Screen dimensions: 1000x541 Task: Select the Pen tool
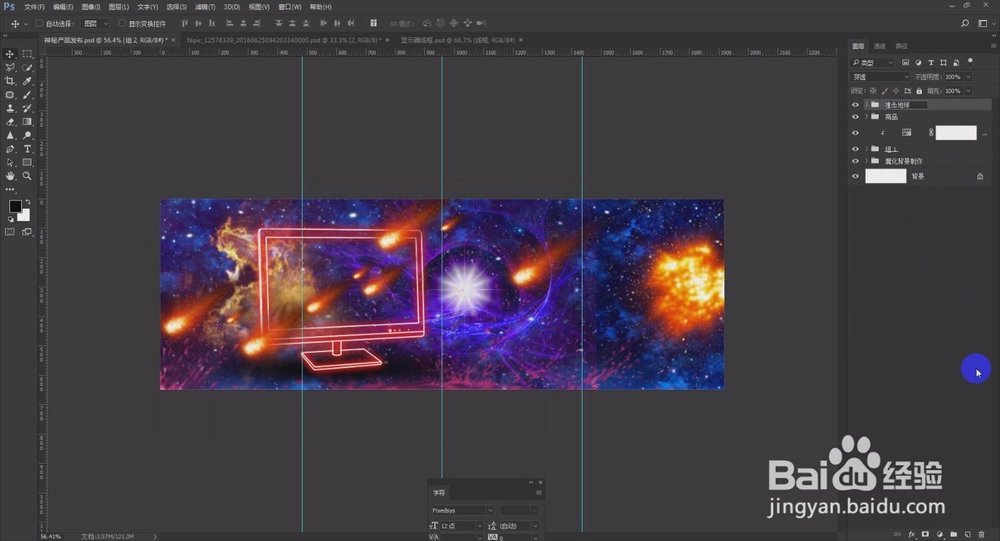[10, 149]
